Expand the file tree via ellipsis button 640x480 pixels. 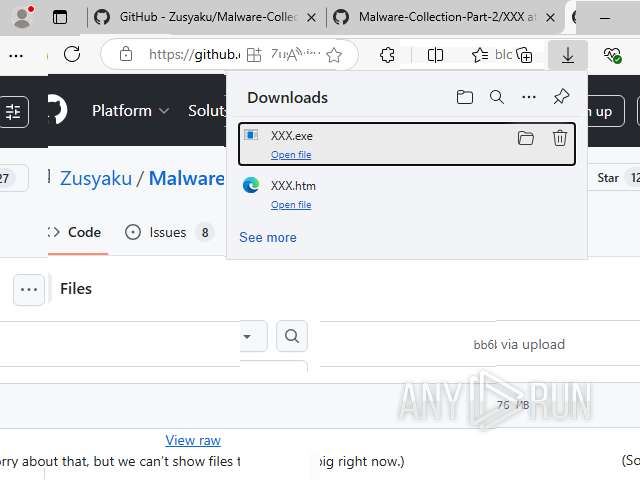click(x=29, y=290)
